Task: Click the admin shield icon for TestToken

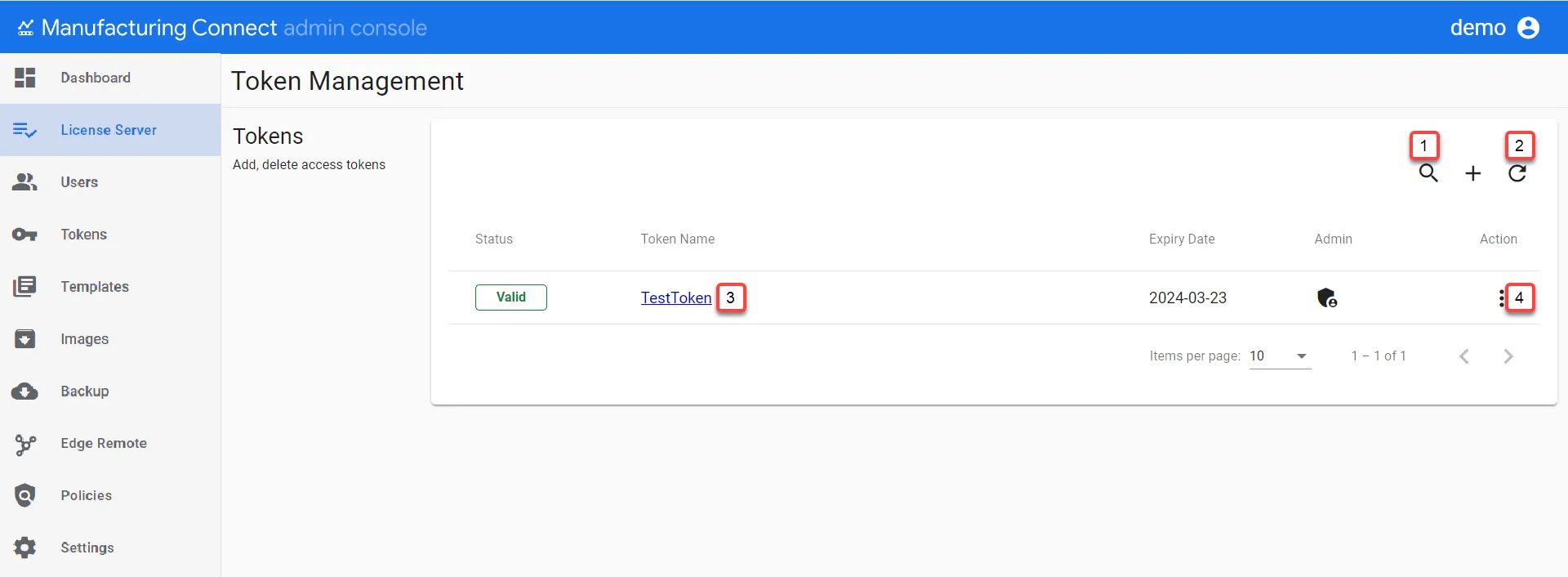Action: coord(1327,297)
